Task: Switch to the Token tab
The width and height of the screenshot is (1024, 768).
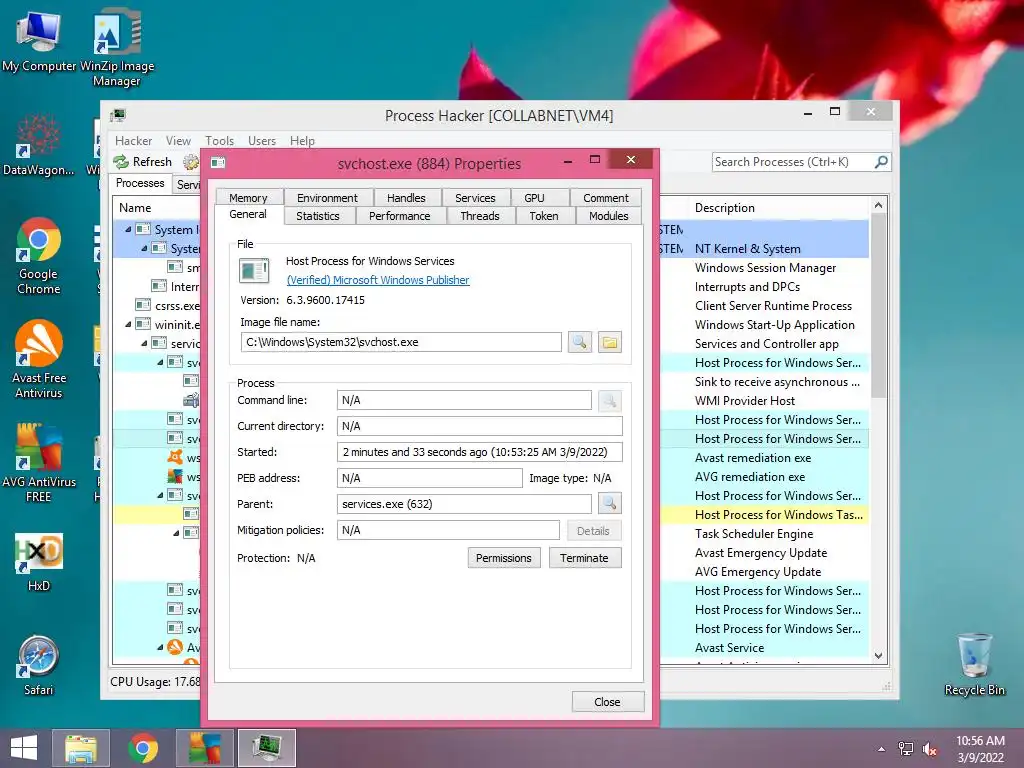Action: [x=544, y=216]
